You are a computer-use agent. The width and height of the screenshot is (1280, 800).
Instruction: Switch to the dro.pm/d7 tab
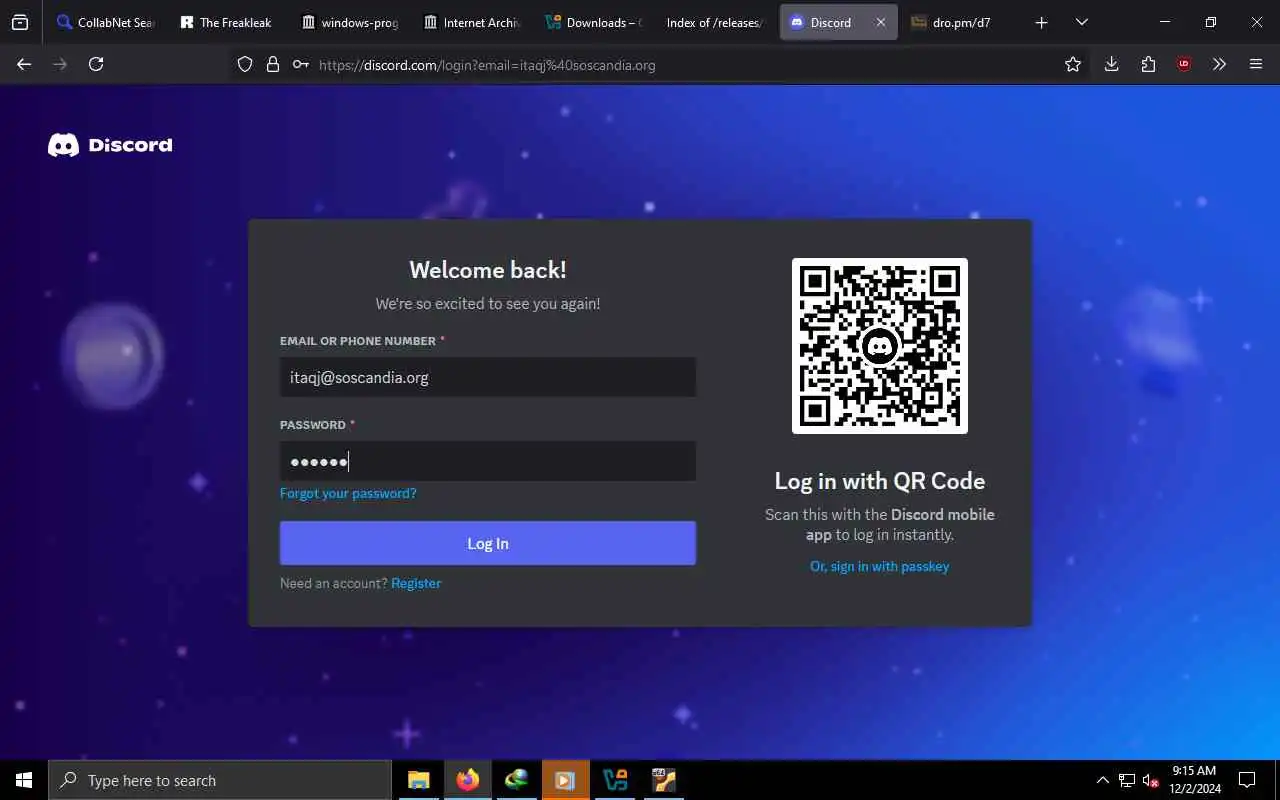[960, 22]
